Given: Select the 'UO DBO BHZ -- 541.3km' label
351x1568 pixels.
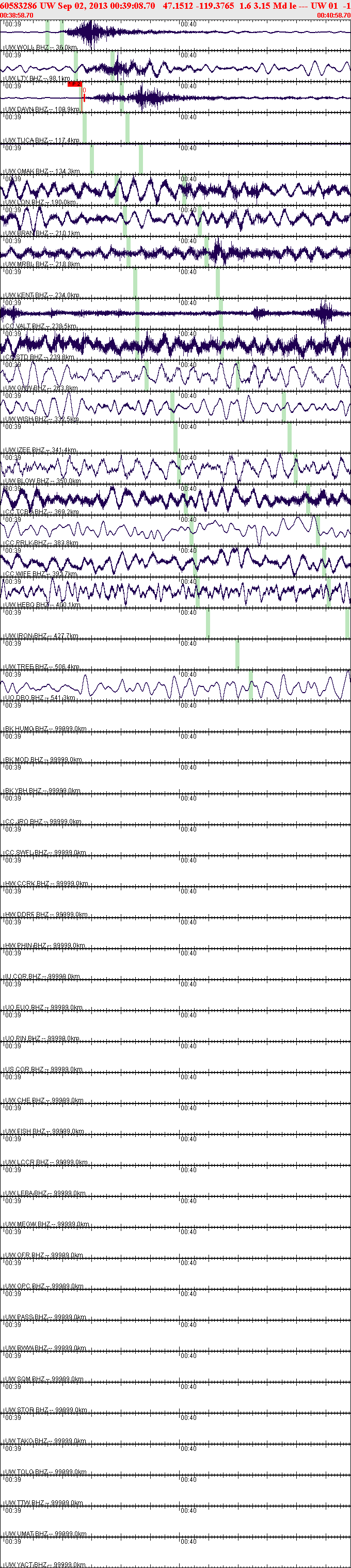Looking at the screenshot, I should [x=40, y=698].
